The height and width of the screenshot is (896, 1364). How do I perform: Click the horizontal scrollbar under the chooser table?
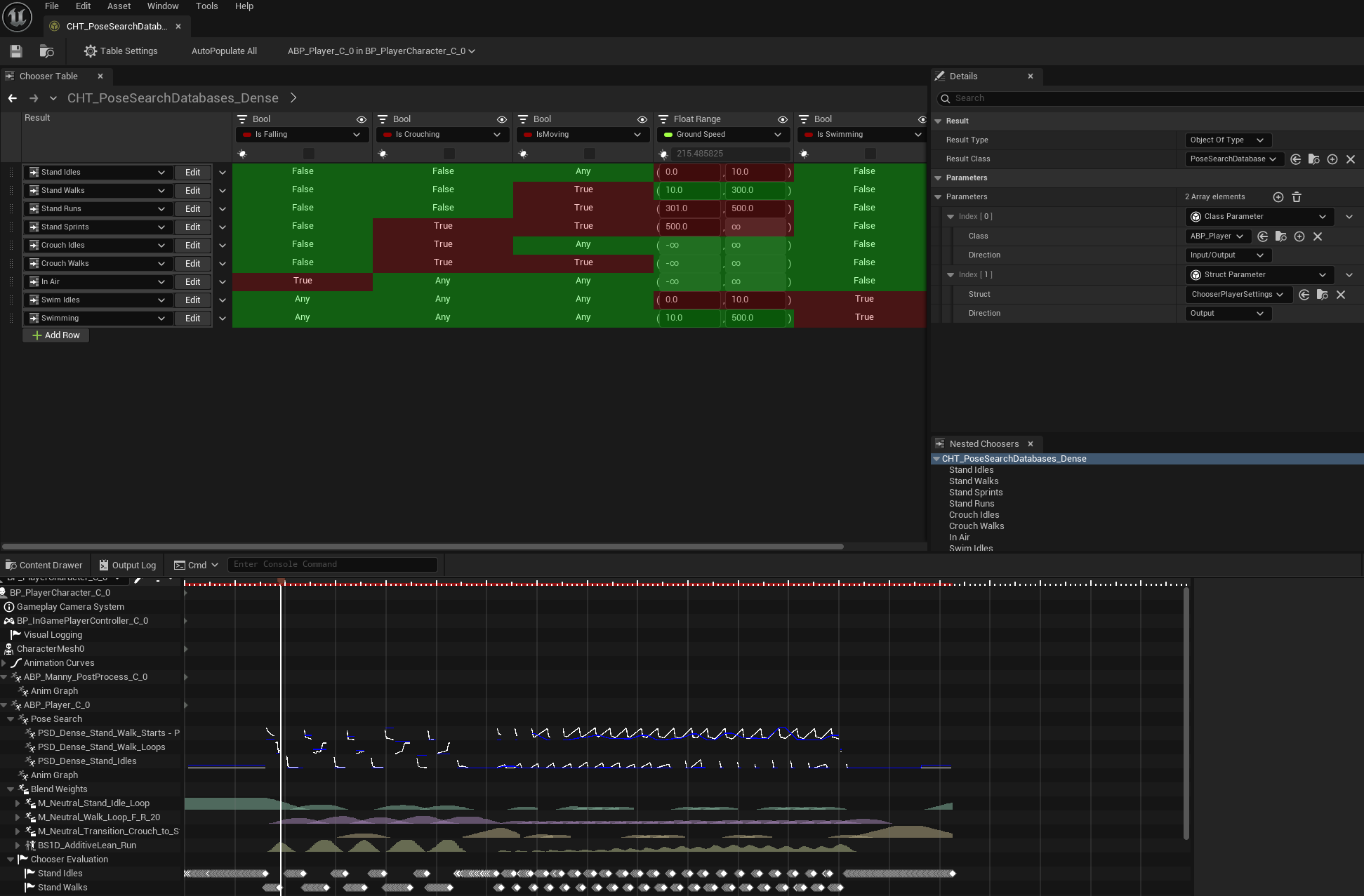tap(421, 547)
